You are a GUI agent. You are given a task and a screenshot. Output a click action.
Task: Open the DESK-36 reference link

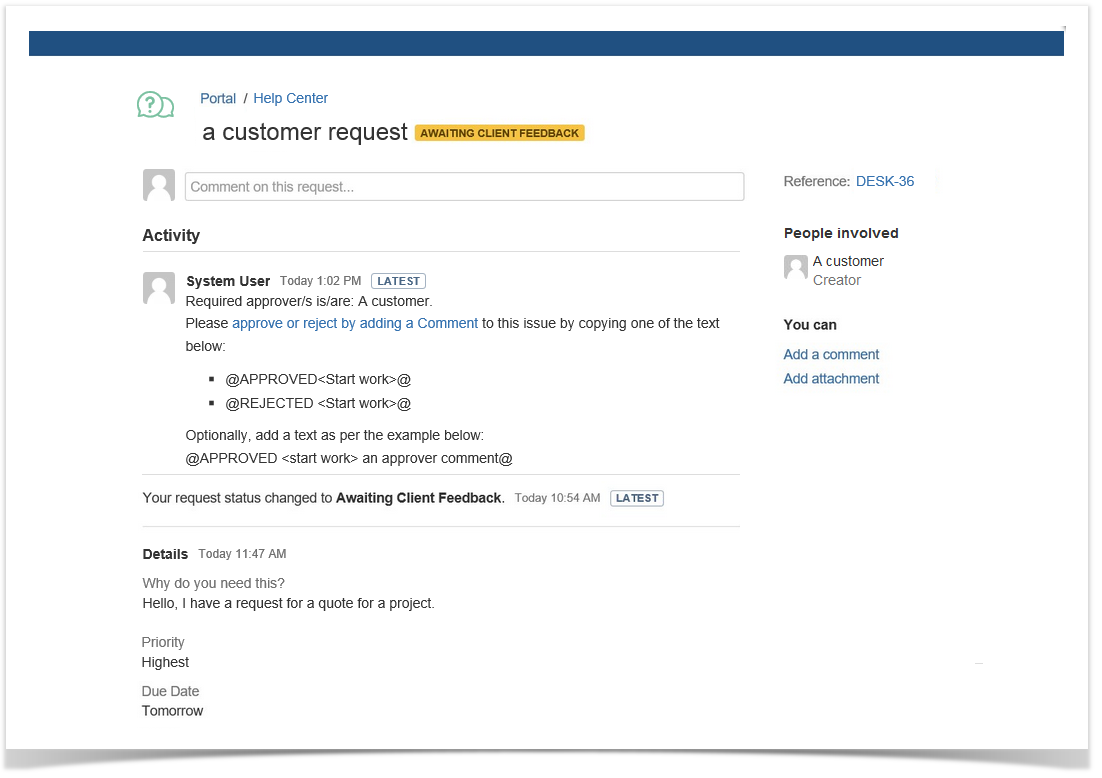pos(885,181)
